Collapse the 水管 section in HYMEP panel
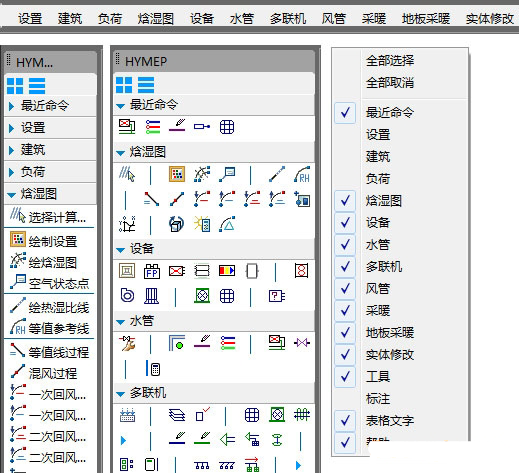519x473 pixels. (x=120, y=322)
